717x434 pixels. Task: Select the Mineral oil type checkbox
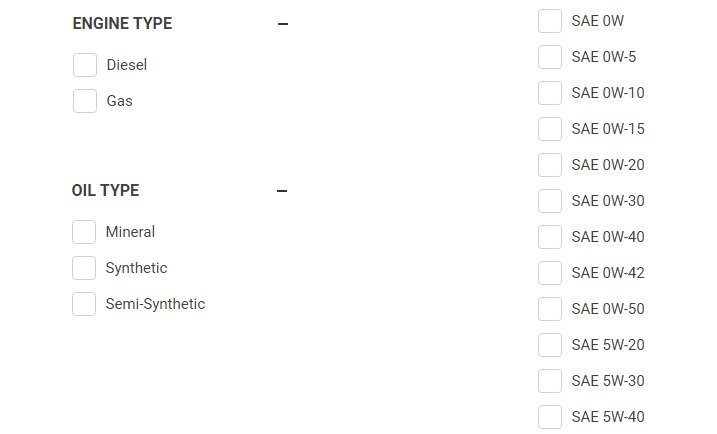click(x=84, y=232)
